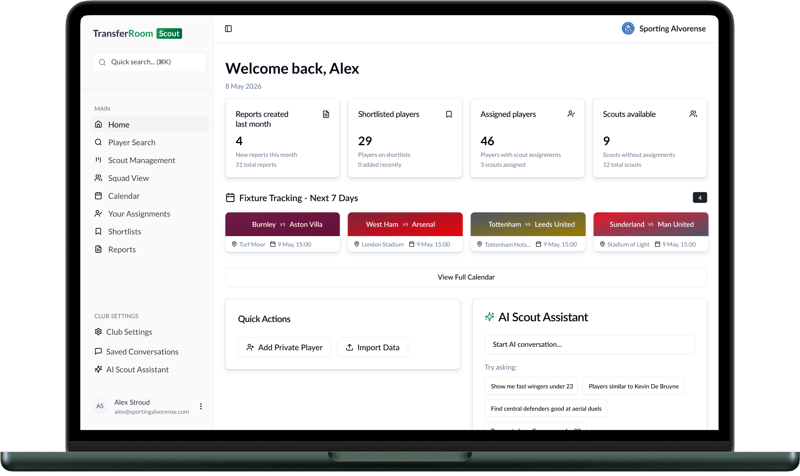Open Scout Management page
This screenshot has height=476, width=800.
click(150, 160)
